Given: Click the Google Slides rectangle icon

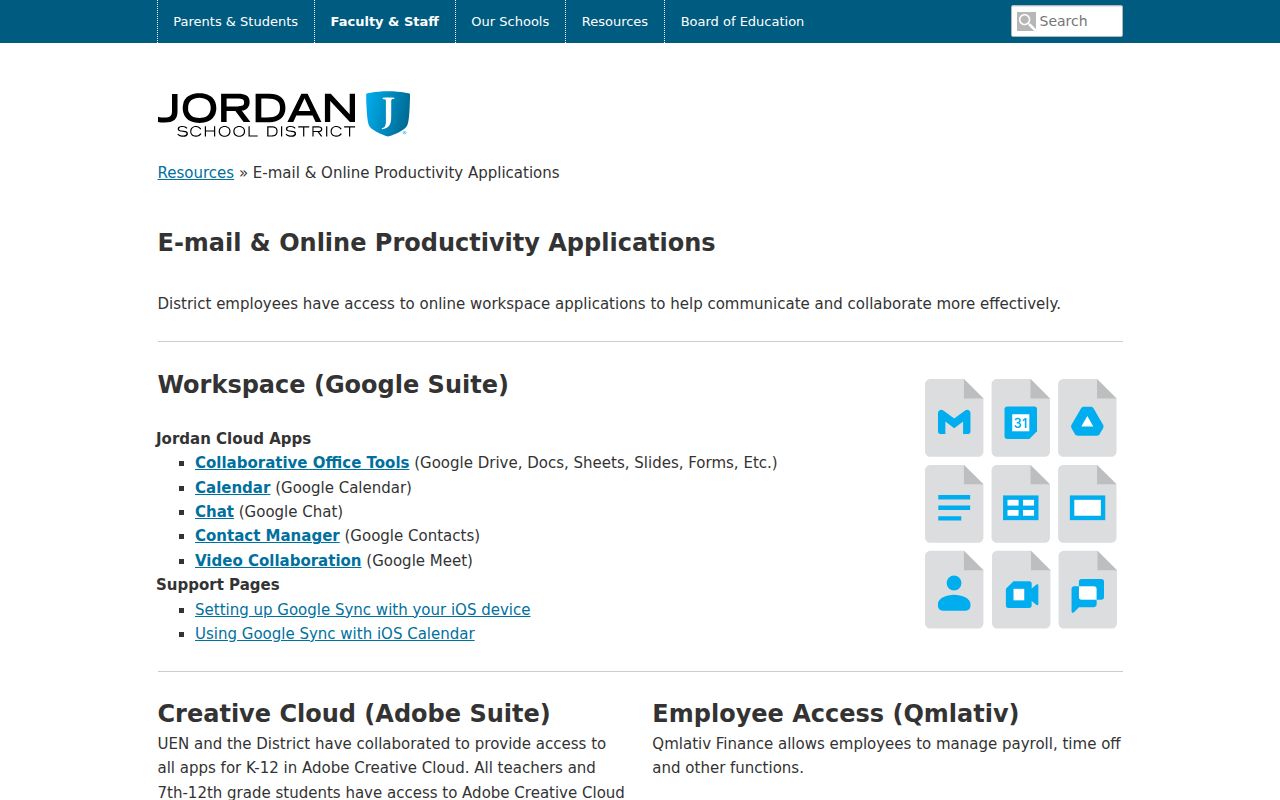Looking at the screenshot, I should [x=1087, y=504].
